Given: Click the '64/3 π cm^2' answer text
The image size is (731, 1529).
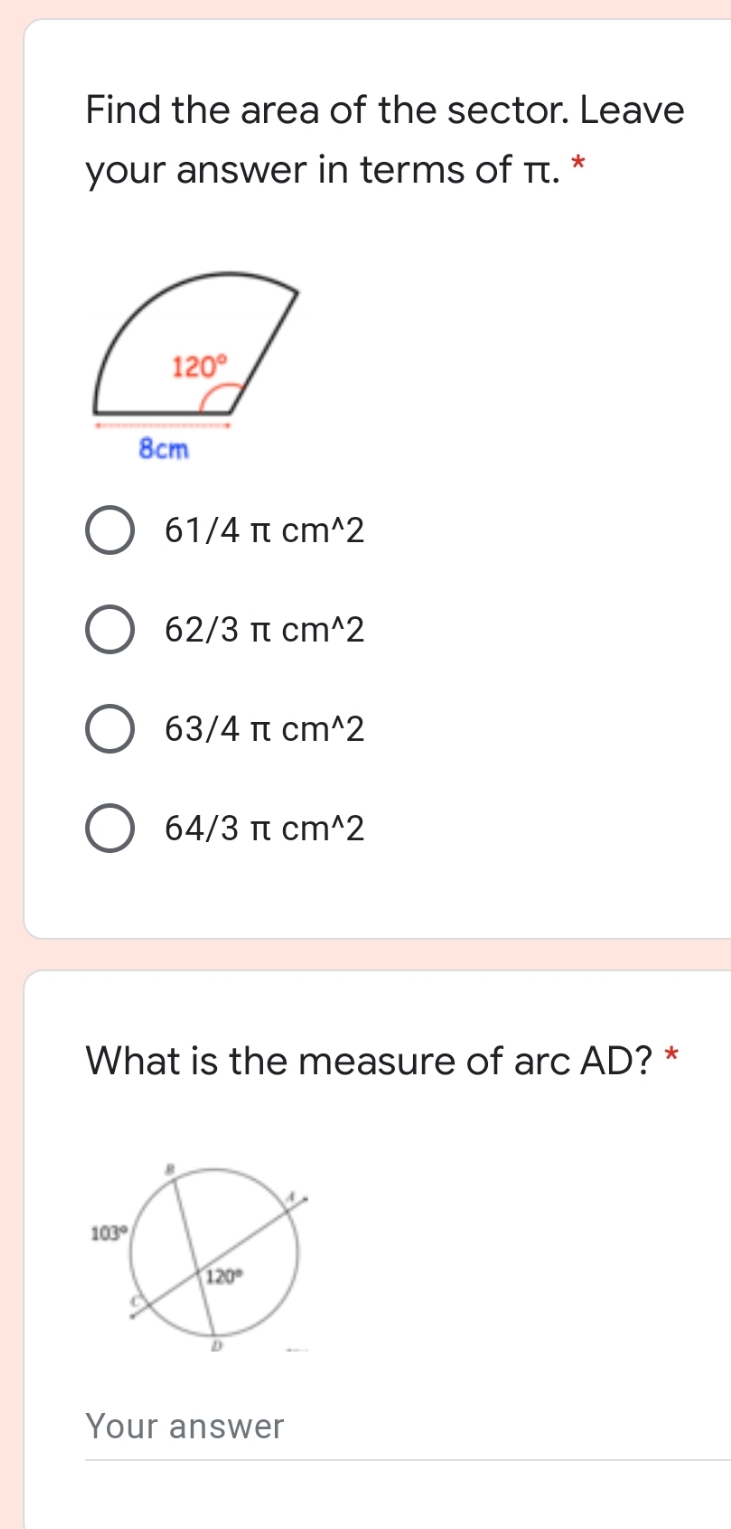Looking at the screenshot, I should click(x=264, y=829).
